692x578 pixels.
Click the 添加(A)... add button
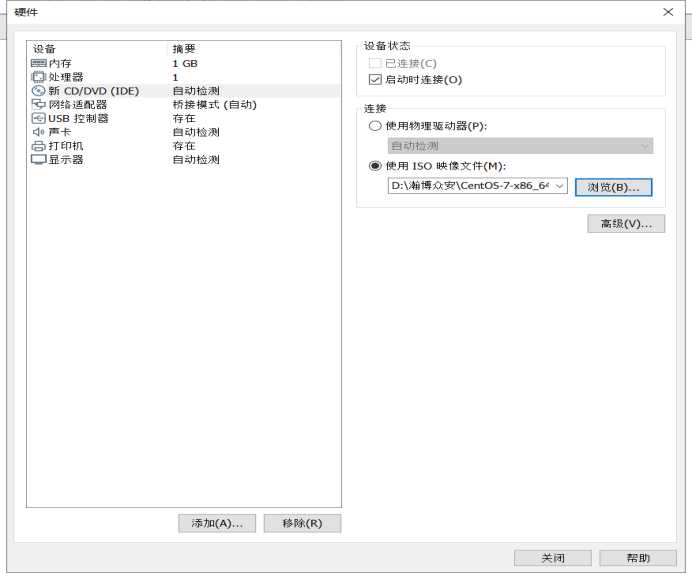(x=217, y=523)
